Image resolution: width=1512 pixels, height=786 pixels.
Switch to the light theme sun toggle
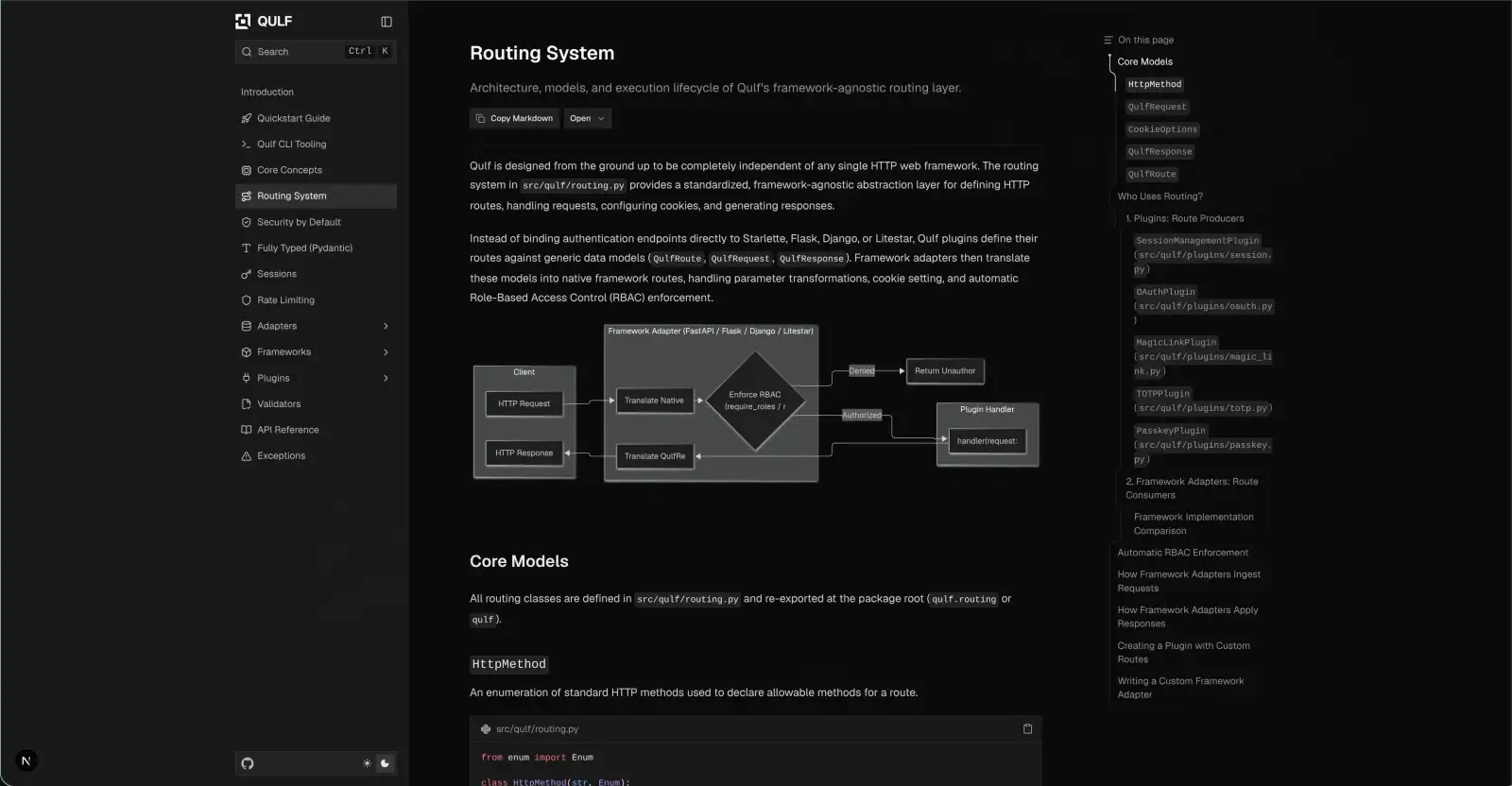tap(367, 763)
